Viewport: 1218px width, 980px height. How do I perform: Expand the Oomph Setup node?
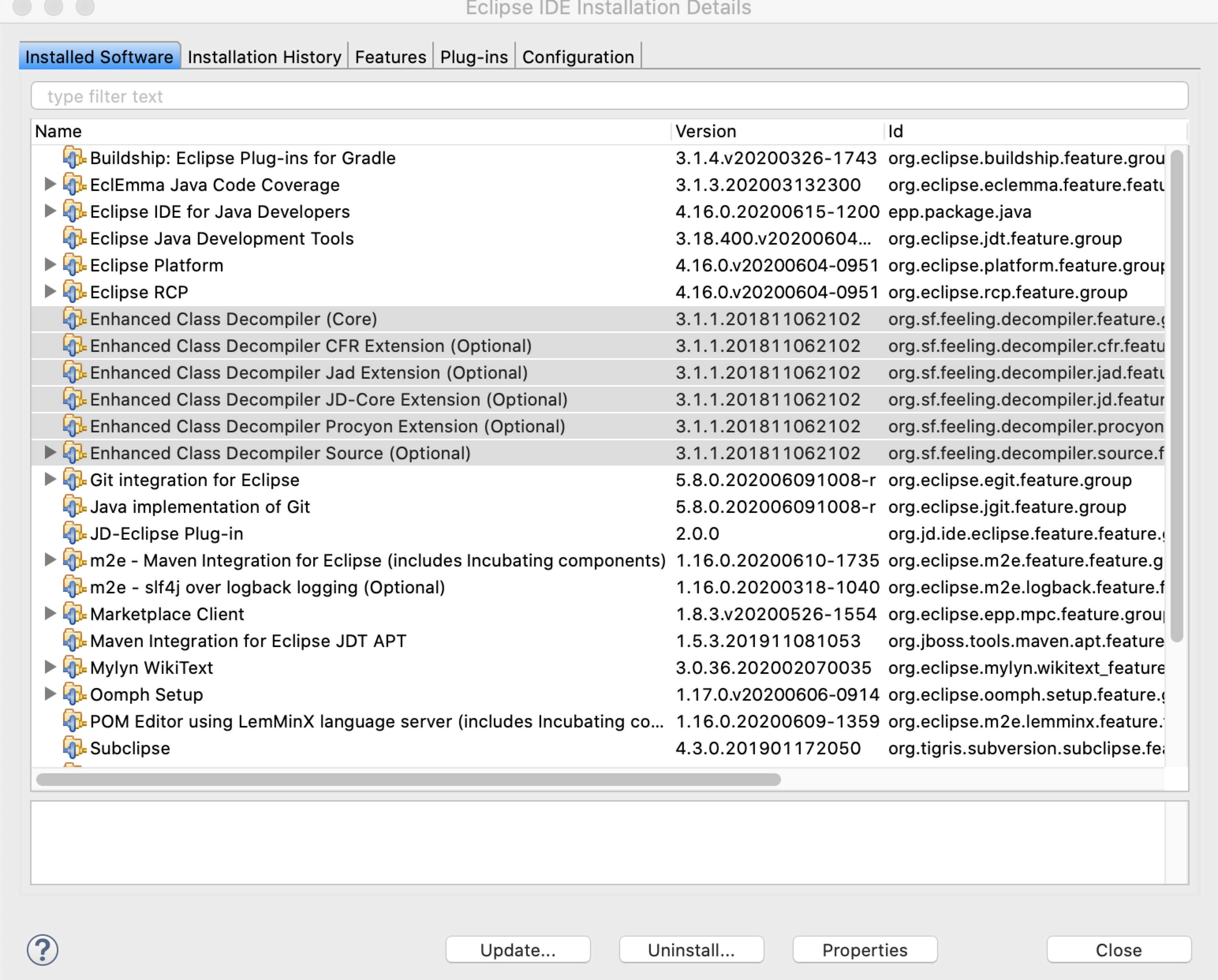coord(50,694)
